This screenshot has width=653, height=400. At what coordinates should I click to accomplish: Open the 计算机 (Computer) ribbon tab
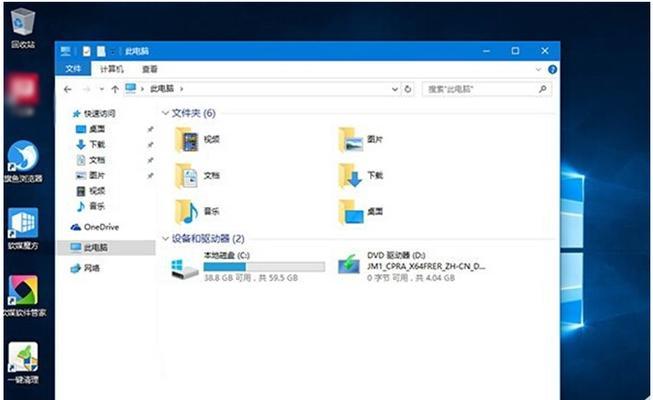pos(112,69)
